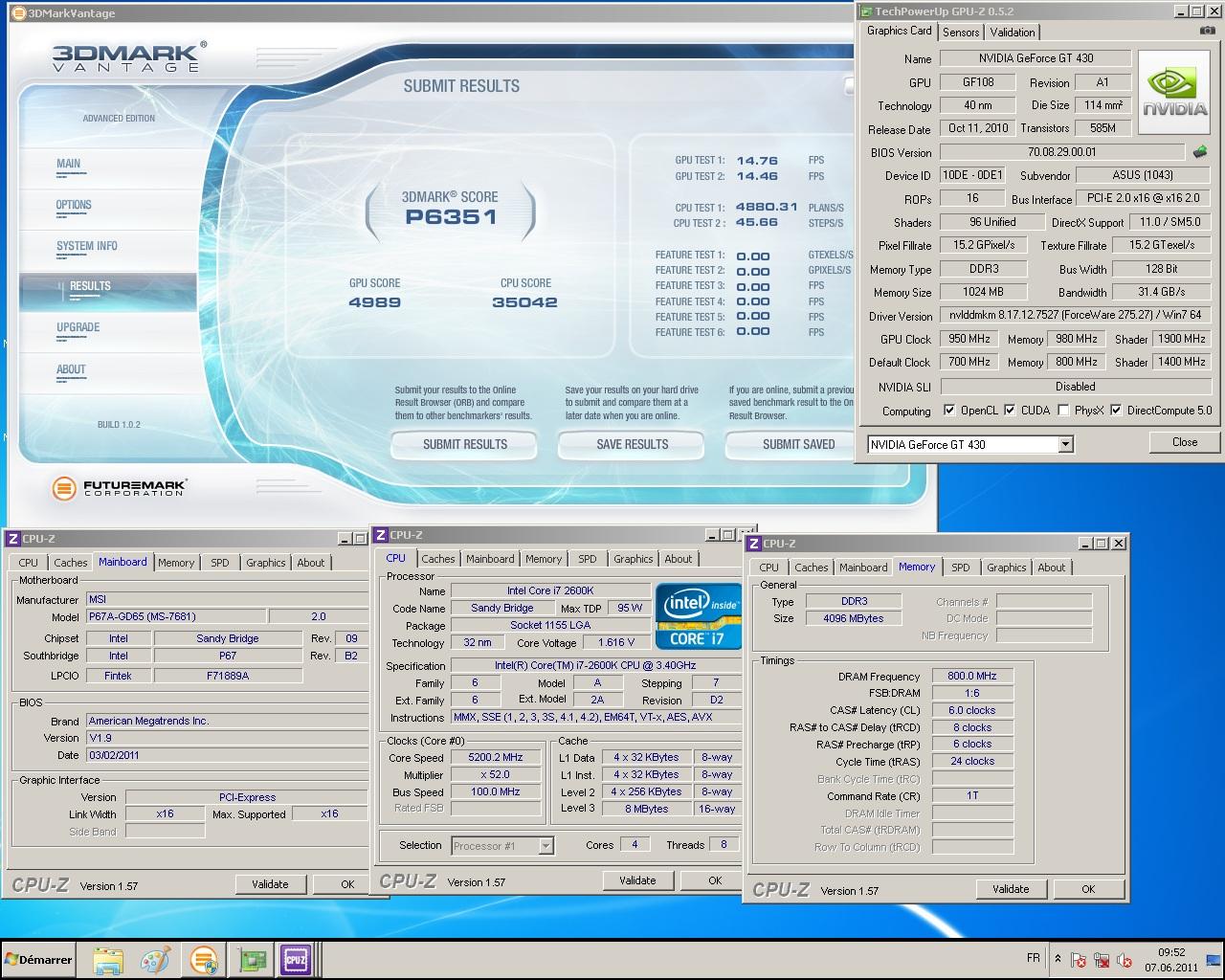Open Upgrade in 3DMark sidebar

pos(78,327)
